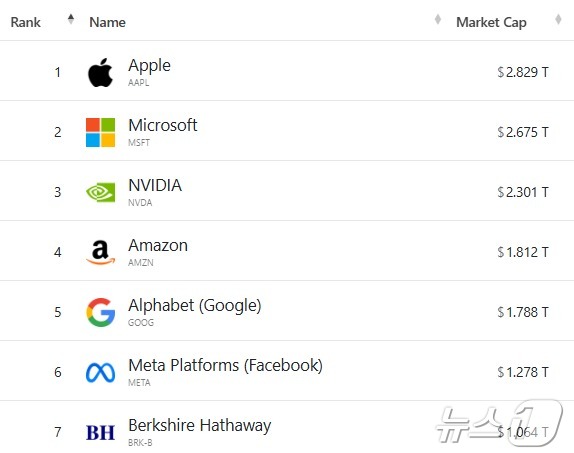Click the Google G logo icon

click(x=100, y=312)
